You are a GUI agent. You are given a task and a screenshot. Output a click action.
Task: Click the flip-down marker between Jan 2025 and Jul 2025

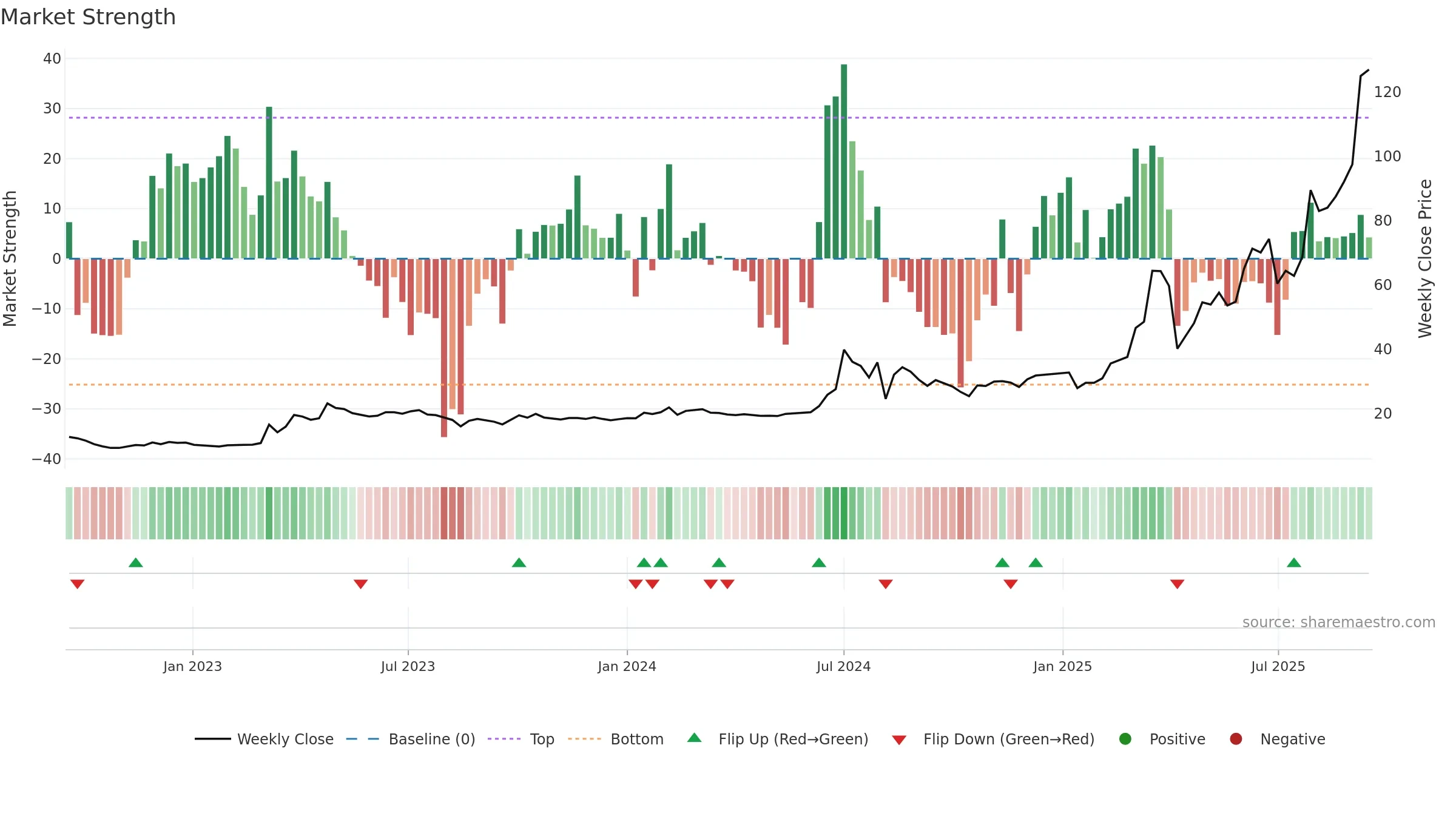point(1178,584)
